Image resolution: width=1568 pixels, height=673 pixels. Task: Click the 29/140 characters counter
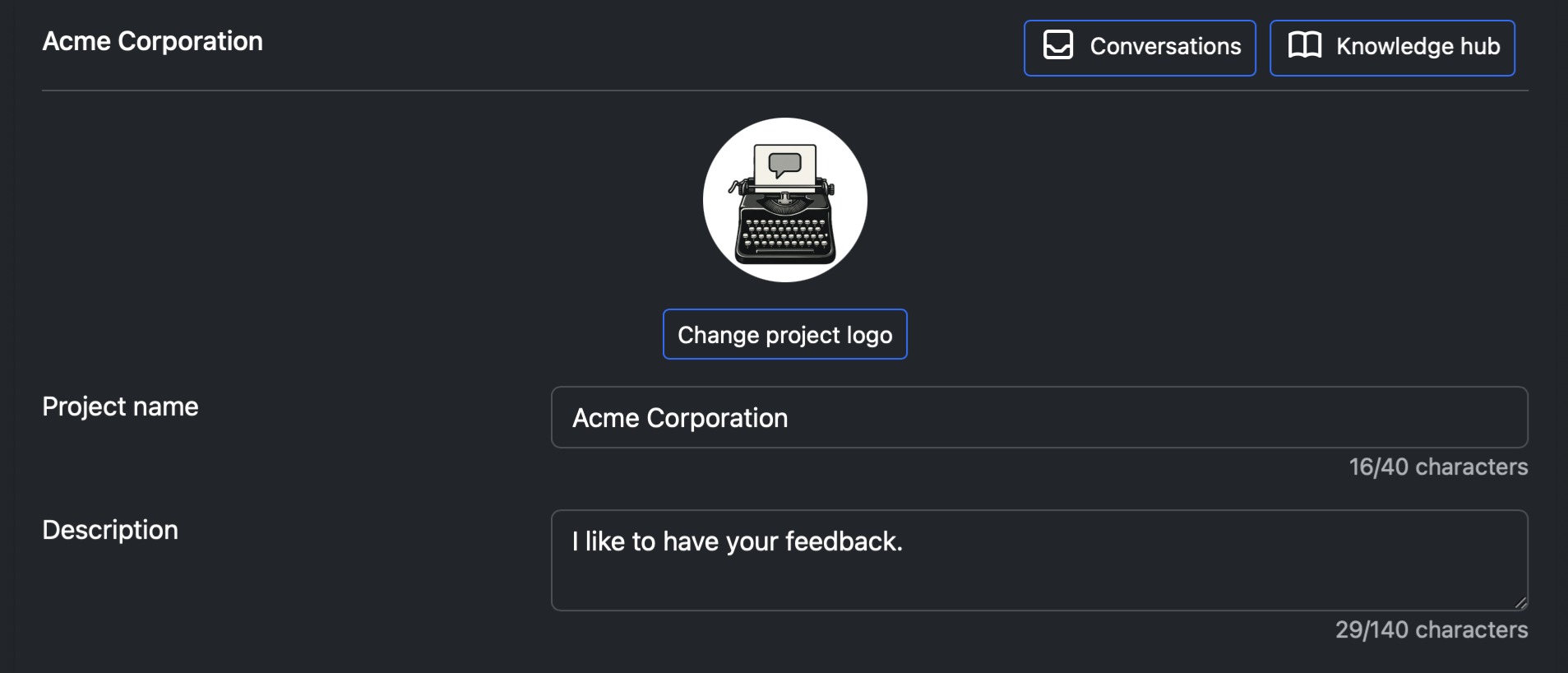click(1431, 629)
